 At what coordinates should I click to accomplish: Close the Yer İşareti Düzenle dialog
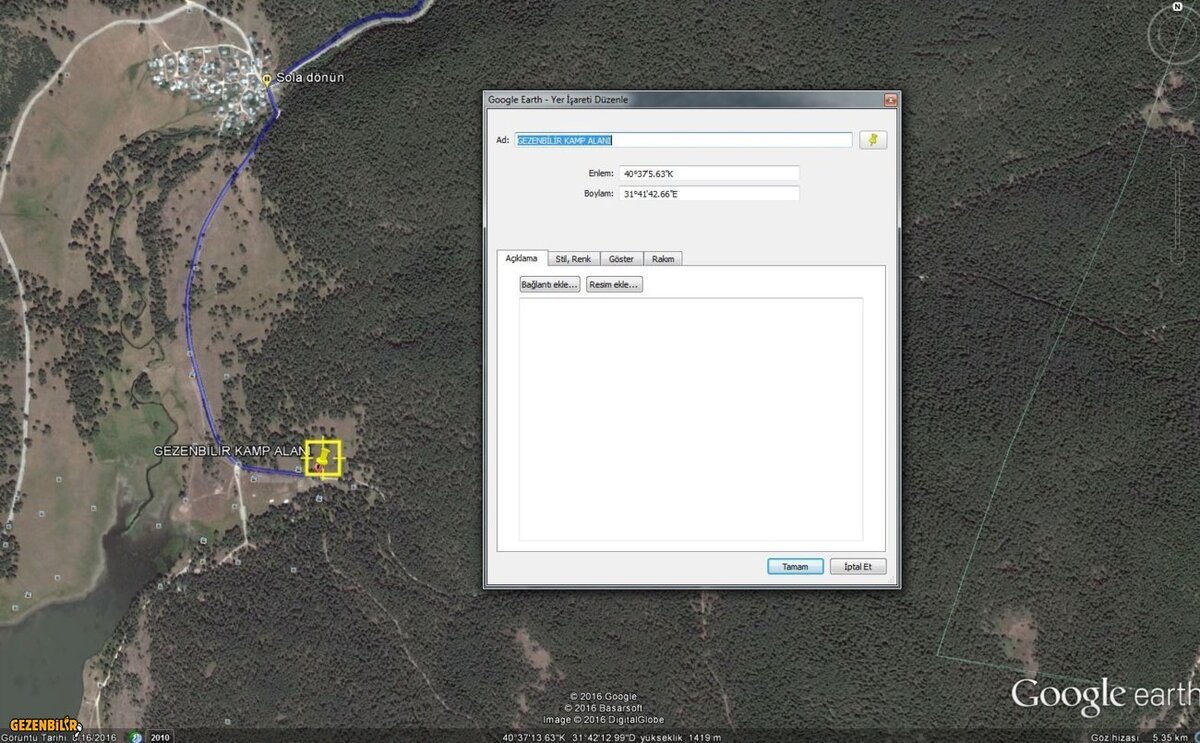[889, 100]
